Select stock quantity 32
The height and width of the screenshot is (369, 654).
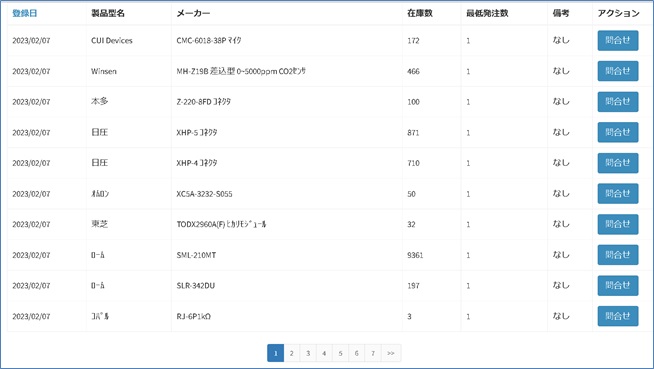pos(411,224)
